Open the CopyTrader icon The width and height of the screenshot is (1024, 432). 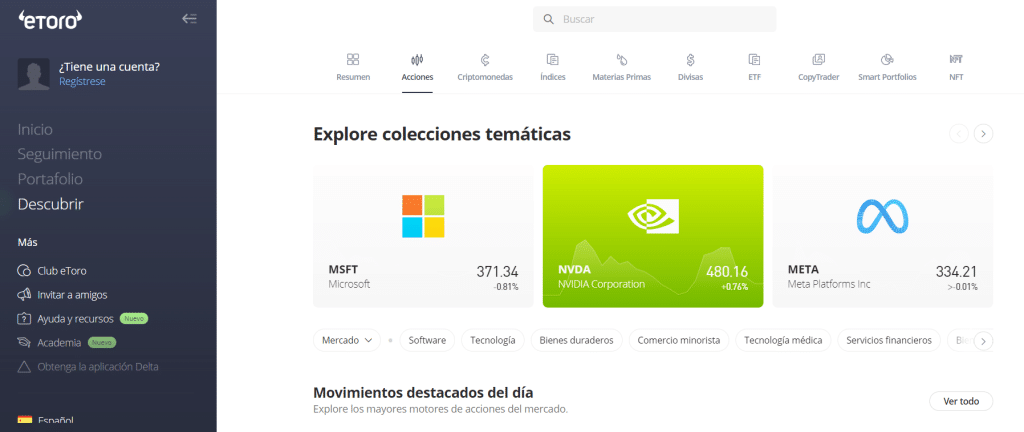pos(818,59)
